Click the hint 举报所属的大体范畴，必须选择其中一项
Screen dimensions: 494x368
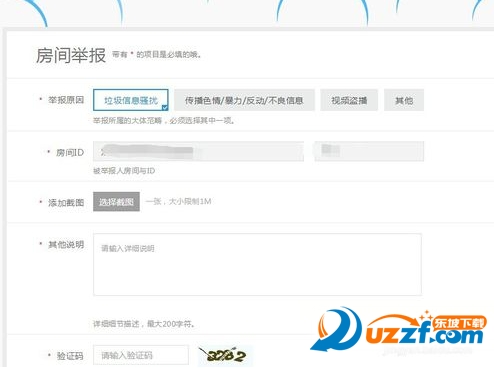click(x=164, y=121)
